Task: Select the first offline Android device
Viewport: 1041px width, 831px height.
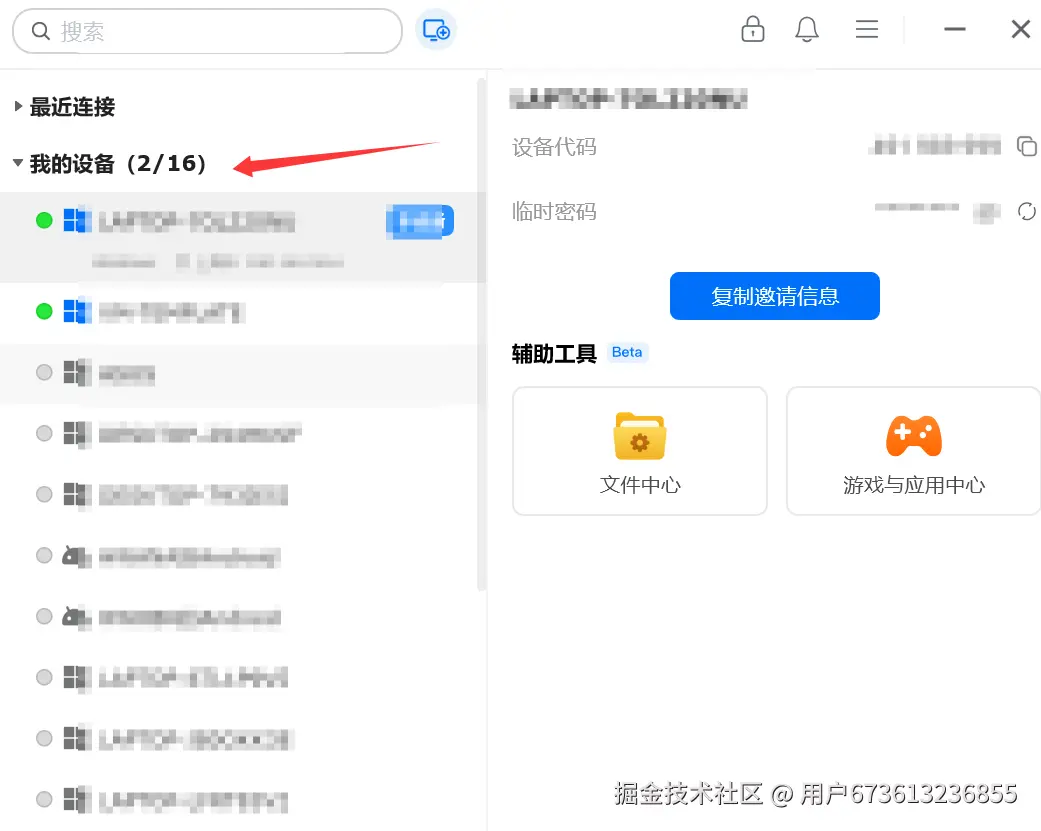Action: (x=239, y=556)
